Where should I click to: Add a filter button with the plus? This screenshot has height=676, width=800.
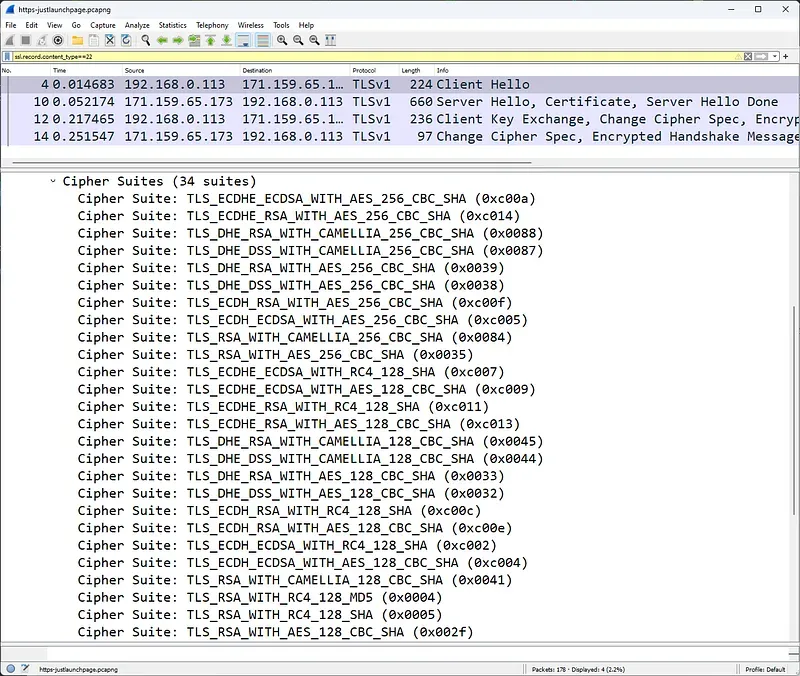pos(786,56)
